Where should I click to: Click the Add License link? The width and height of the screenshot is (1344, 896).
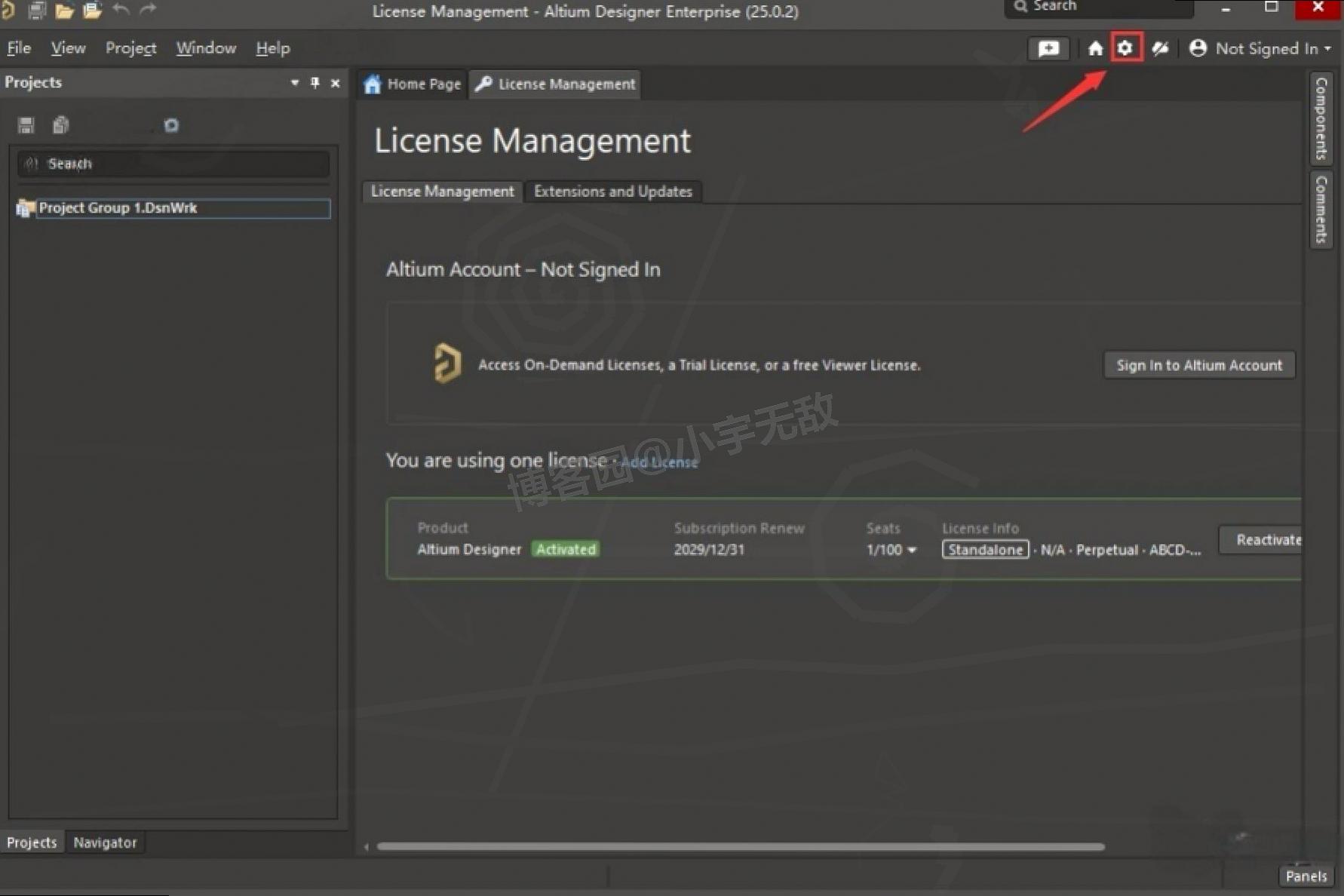coord(659,462)
